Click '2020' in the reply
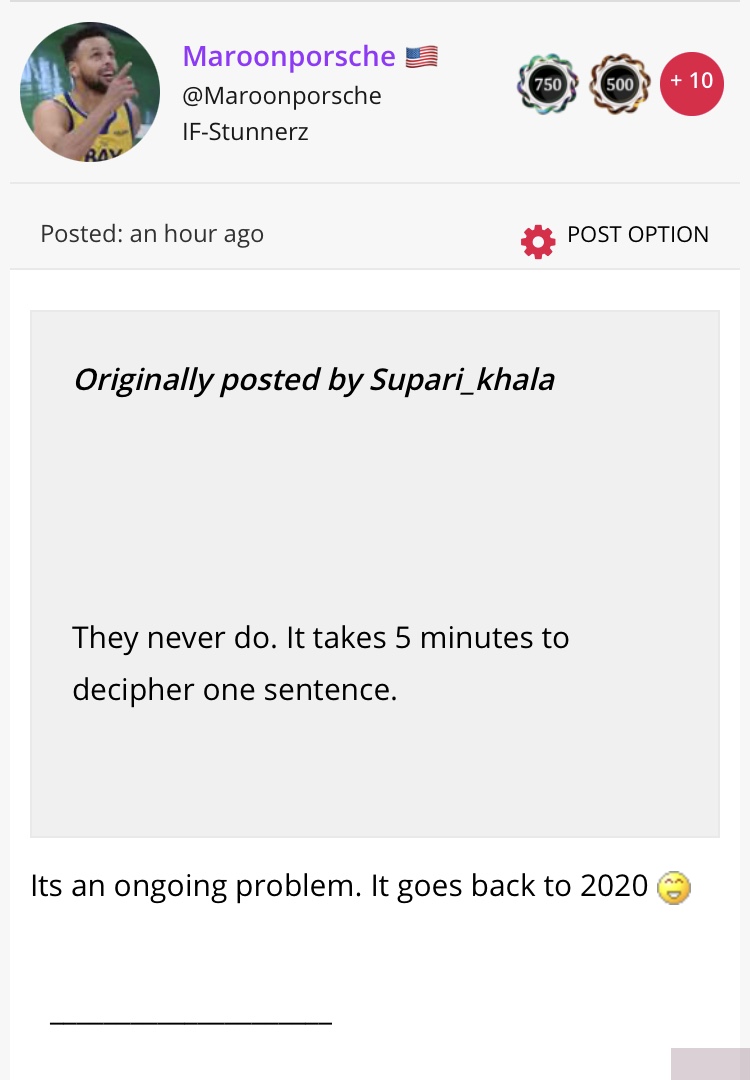 [x=614, y=886]
